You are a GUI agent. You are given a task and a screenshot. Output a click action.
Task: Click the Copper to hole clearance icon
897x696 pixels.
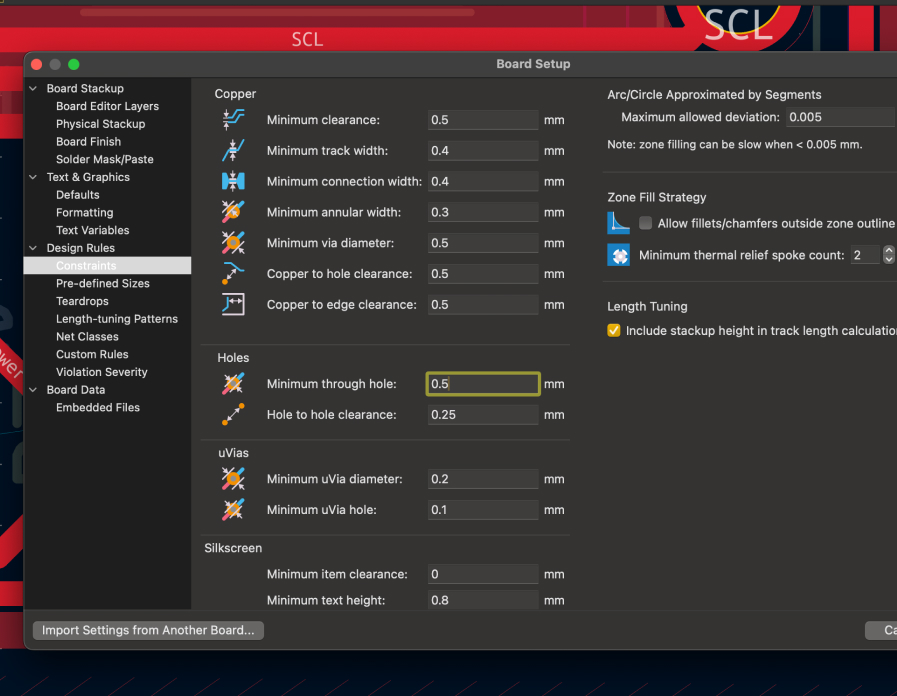click(232, 274)
